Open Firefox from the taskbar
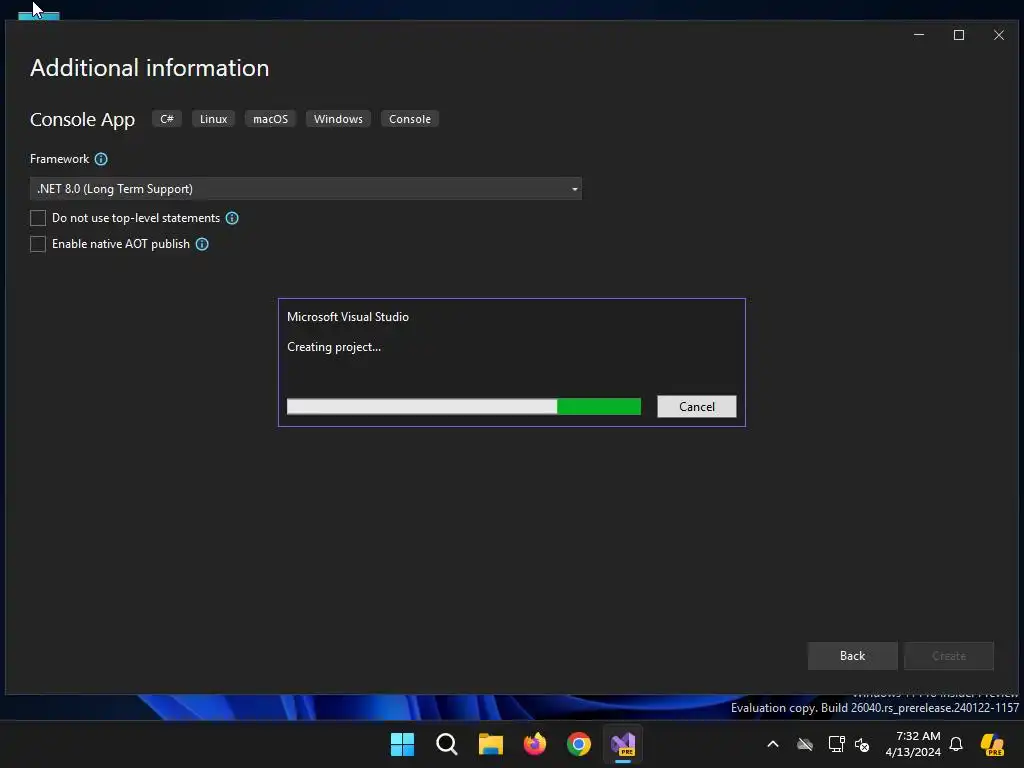1024x768 pixels. pos(535,744)
